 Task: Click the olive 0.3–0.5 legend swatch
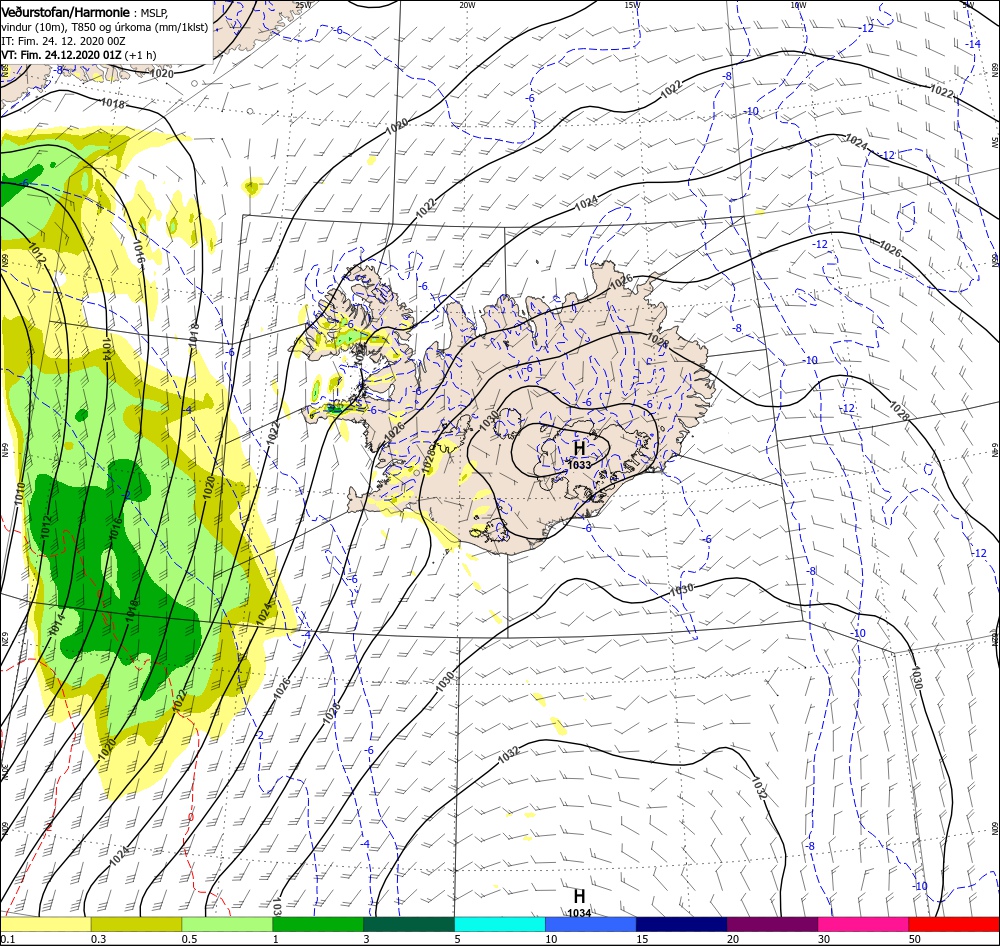coord(136,924)
